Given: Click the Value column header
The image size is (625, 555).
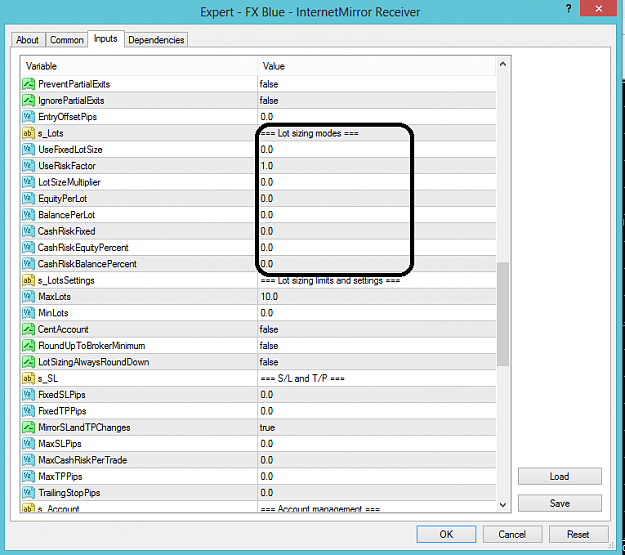Looking at the screenshot, I should pos(377,66).
